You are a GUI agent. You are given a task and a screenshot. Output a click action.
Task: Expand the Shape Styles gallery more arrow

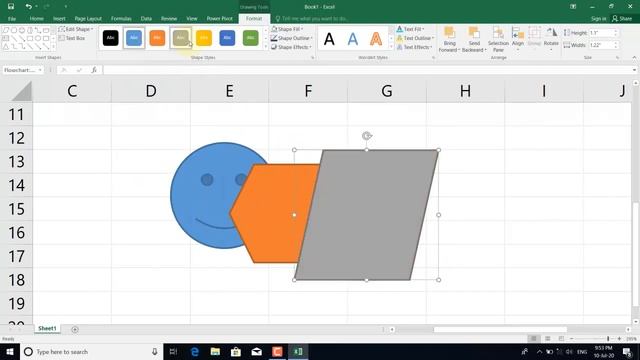pyautogui.click(x=266, y=47)
